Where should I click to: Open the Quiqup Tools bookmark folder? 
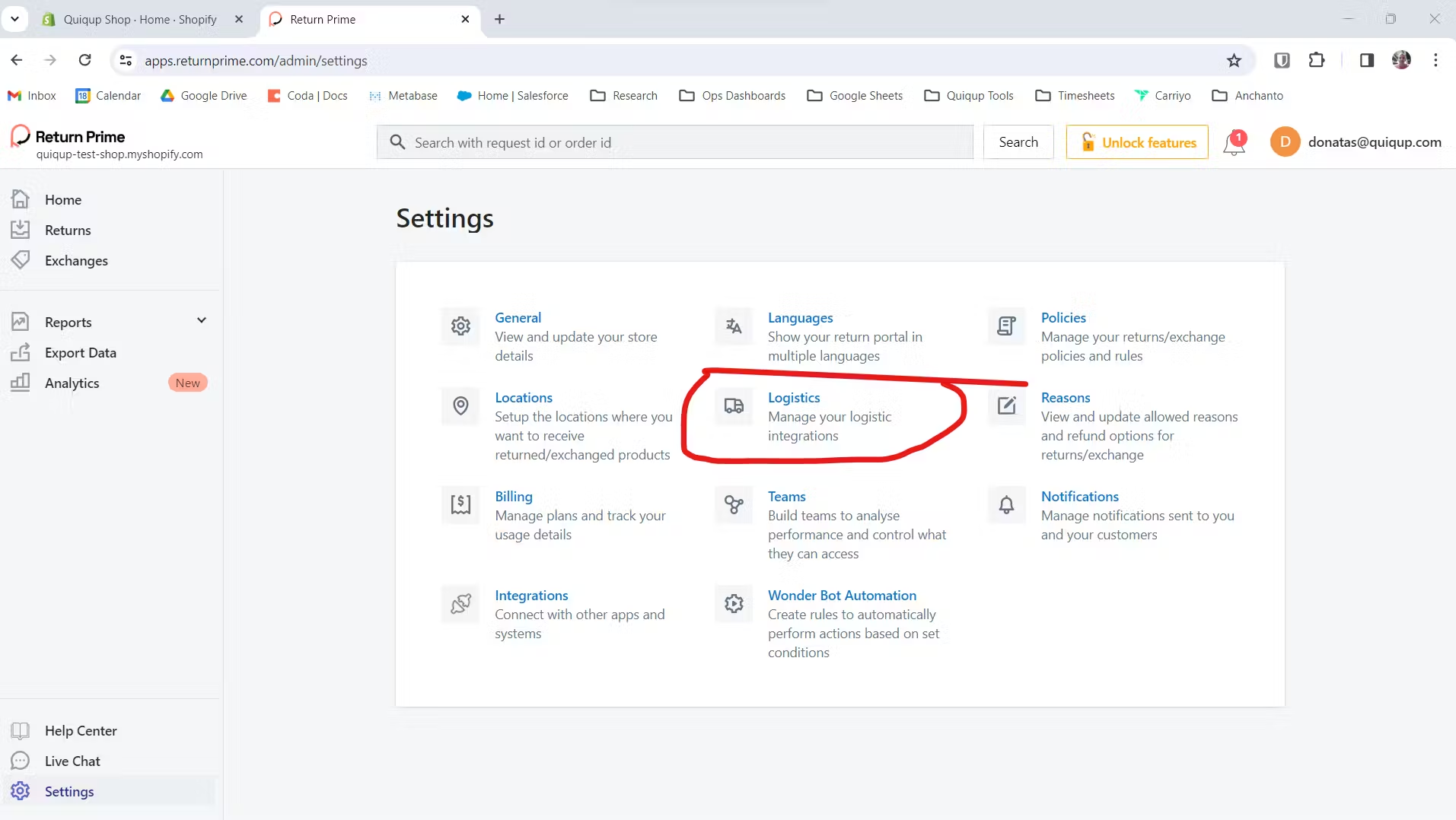click(x=968, y=95)
